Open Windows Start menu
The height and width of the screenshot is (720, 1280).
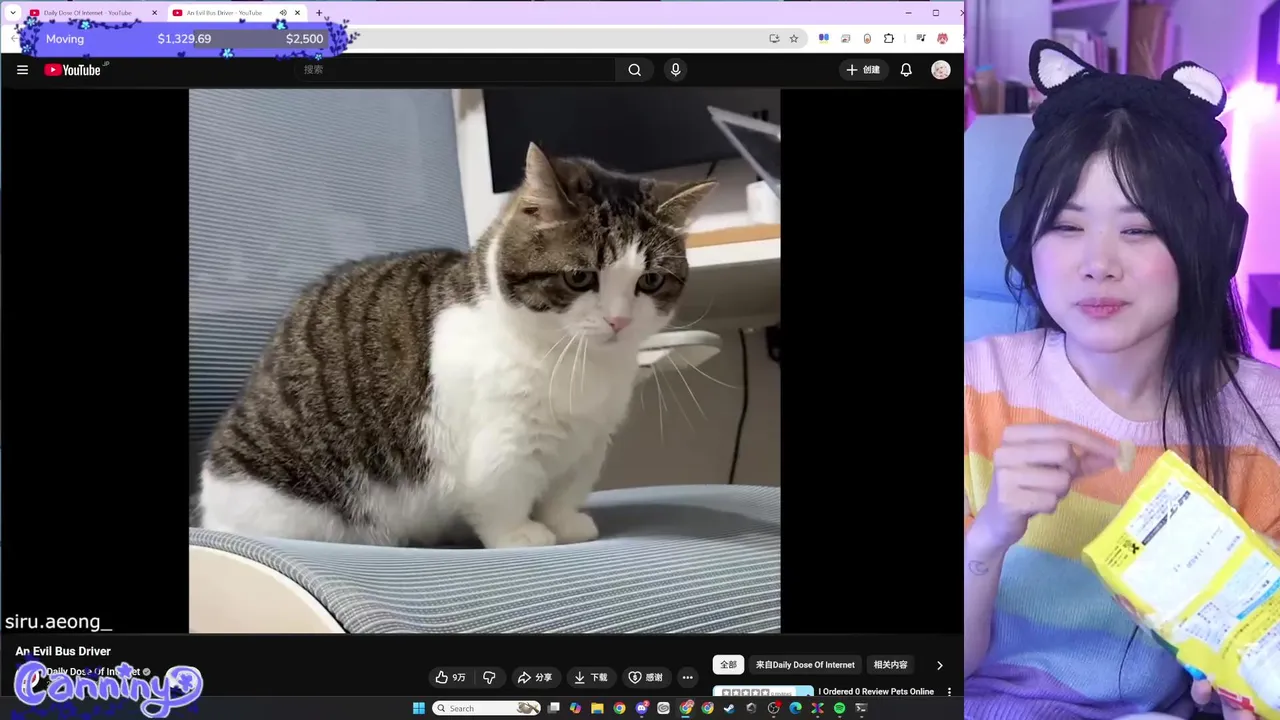(x=419, y=708)
